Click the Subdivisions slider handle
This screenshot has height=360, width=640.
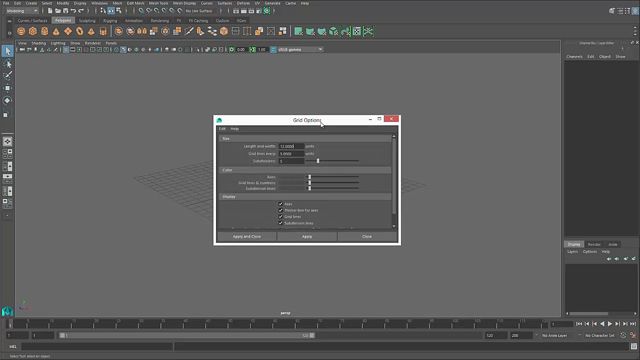(318, 161)
